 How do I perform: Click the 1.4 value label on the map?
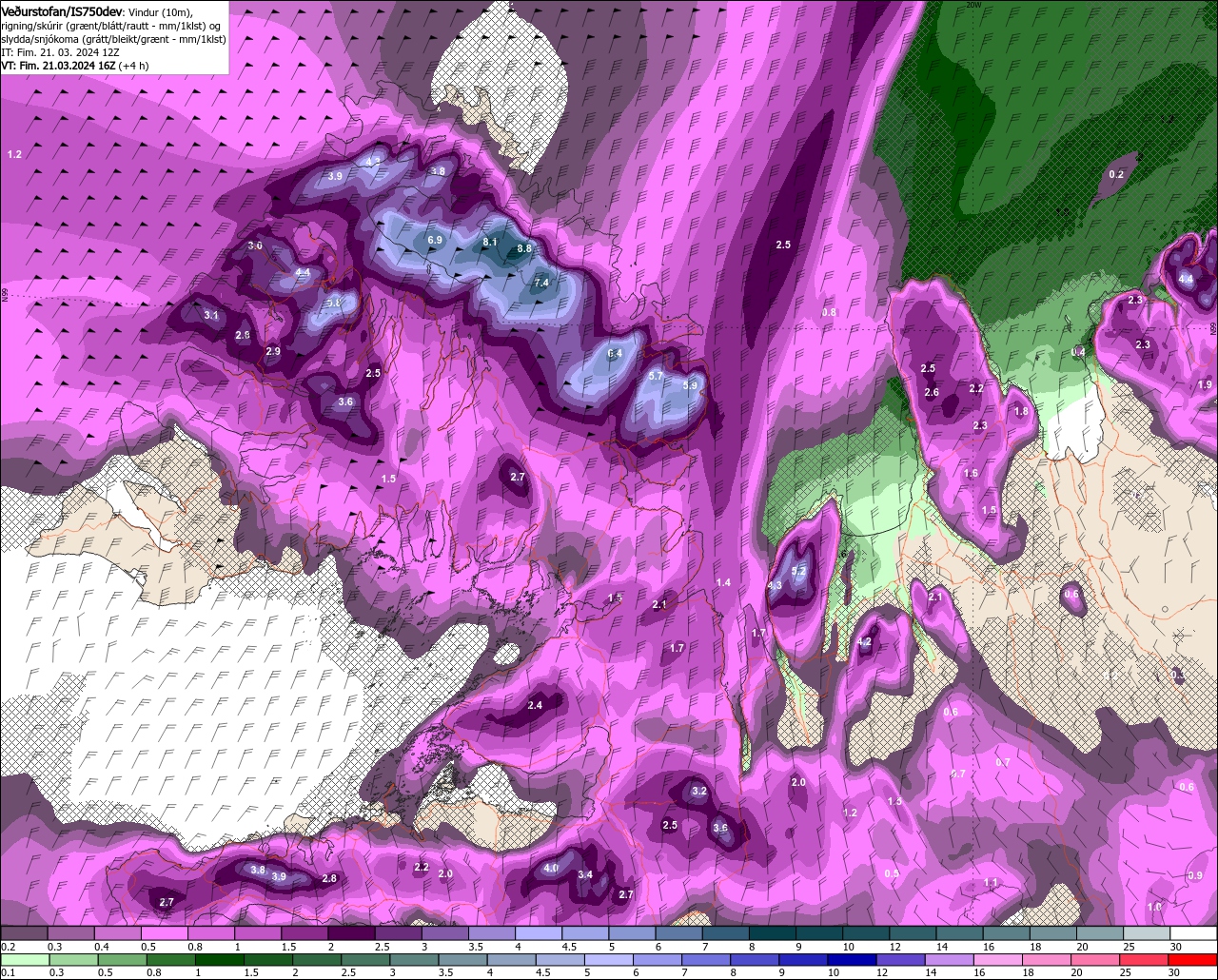723,582
